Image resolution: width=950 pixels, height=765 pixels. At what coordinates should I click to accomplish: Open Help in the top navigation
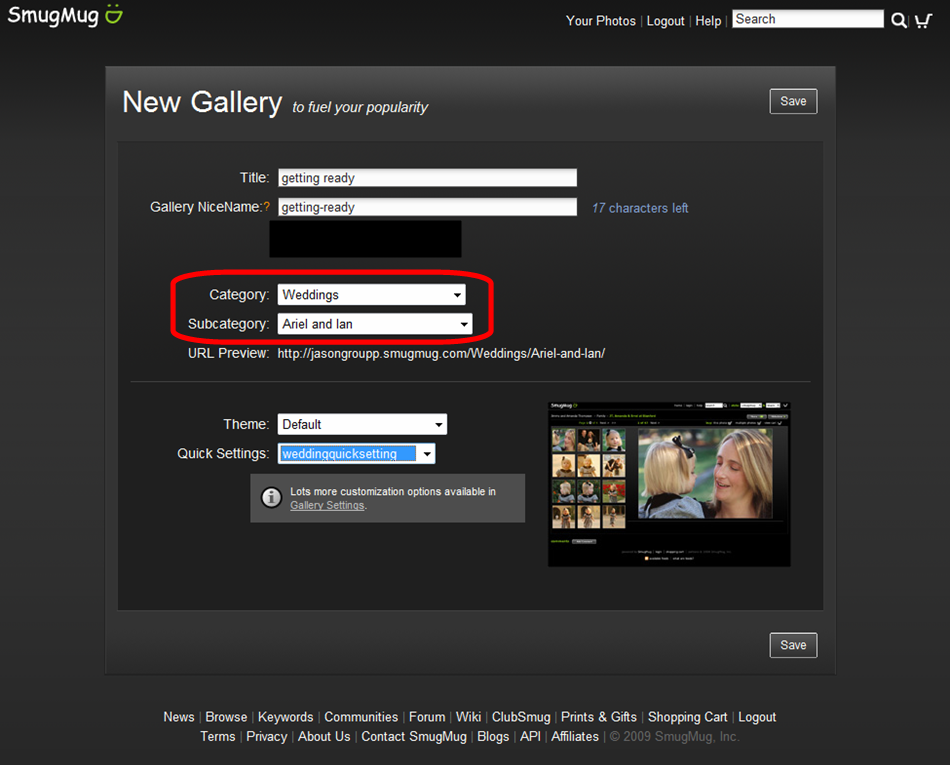(x=708, y=21)
